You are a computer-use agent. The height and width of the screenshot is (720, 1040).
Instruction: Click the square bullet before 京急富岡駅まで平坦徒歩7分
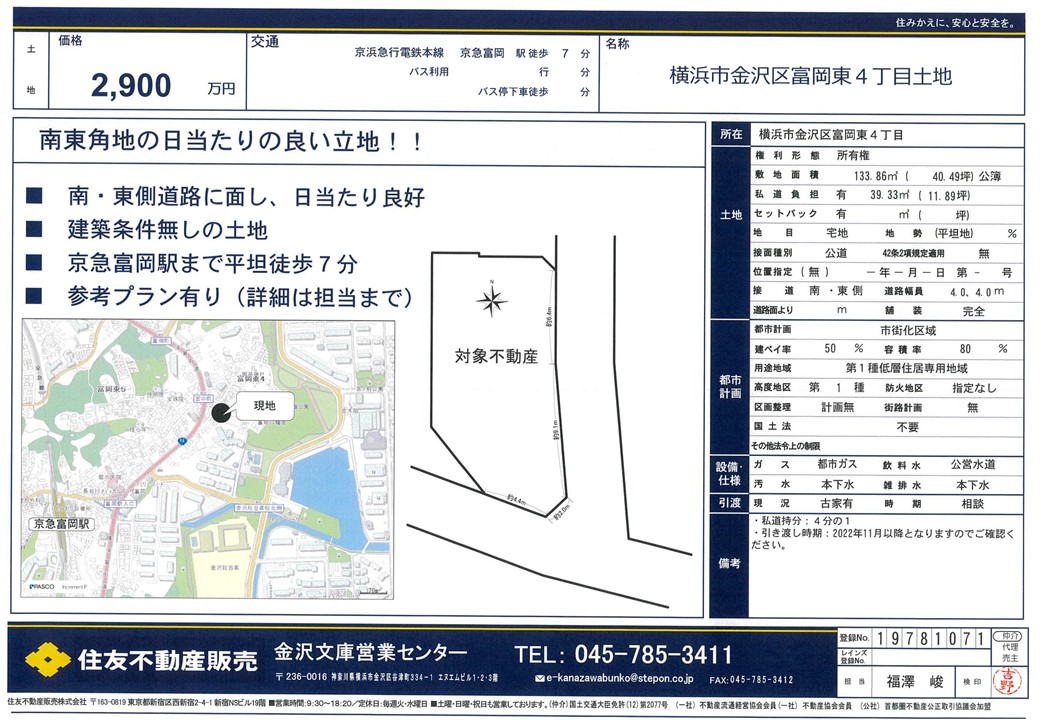[37, 264]
